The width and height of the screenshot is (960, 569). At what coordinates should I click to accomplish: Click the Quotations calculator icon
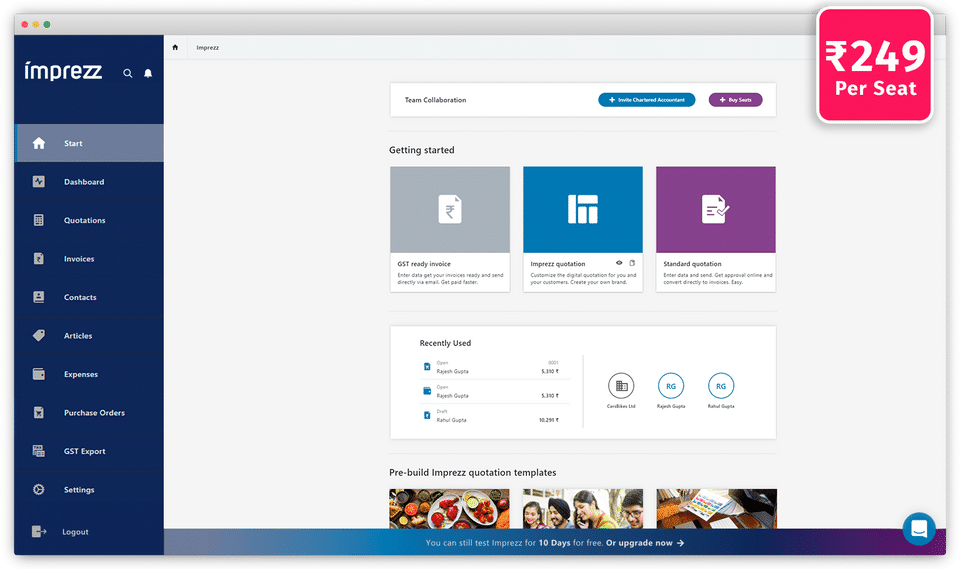coord(39,220)
